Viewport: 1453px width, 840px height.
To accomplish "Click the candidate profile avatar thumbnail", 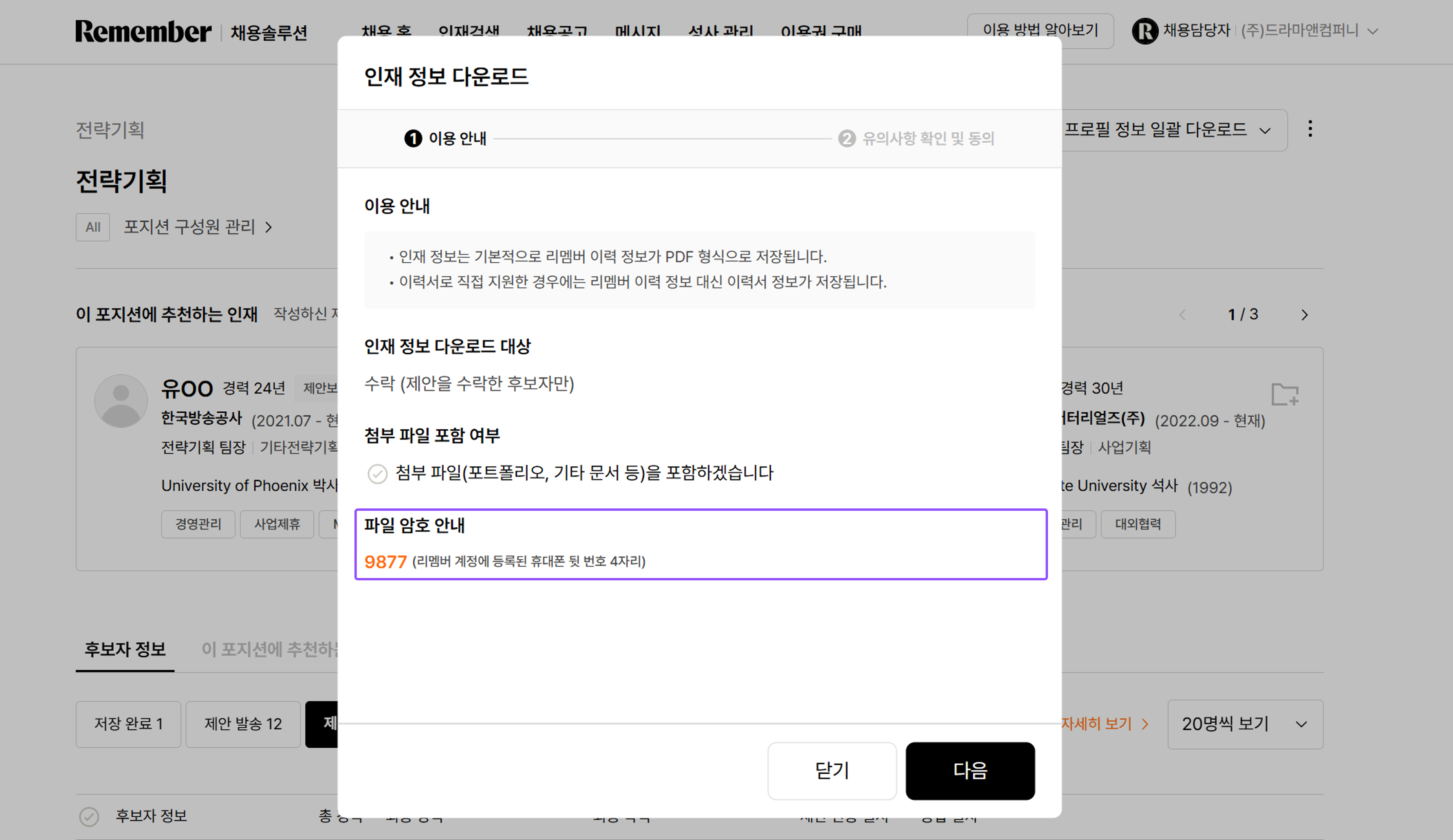I will (121, 401).
